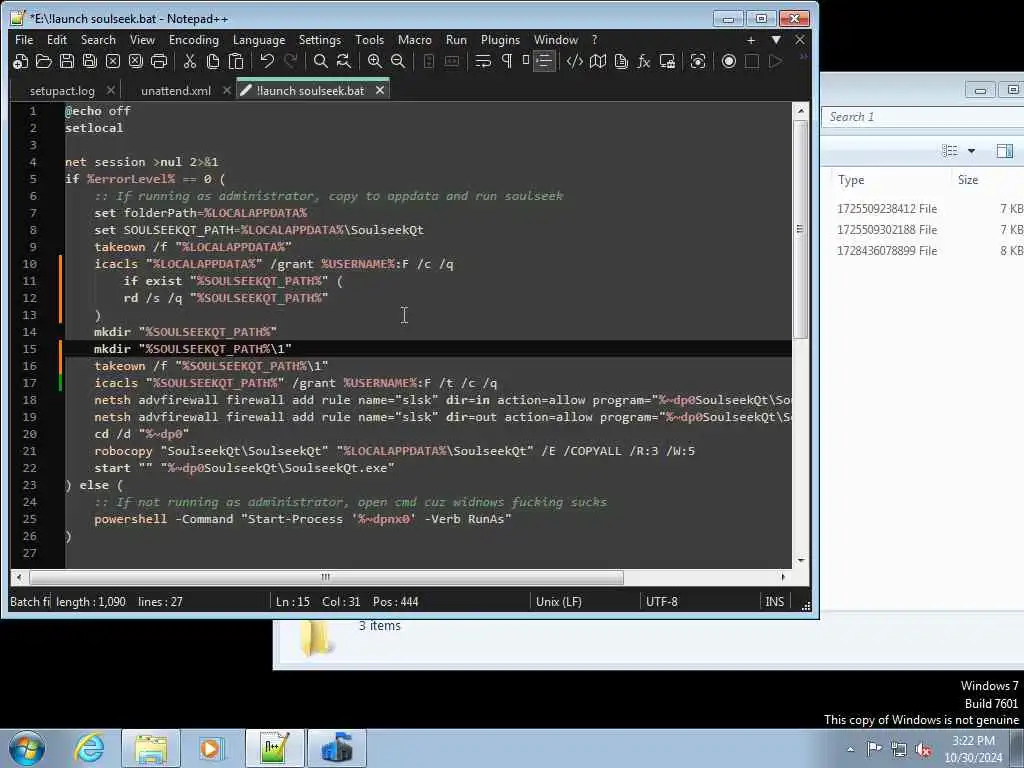The width and height of the screenshot is (1024, 768).
Task: Expand hidden toolbar items chevron
Action: click(803, 57)
